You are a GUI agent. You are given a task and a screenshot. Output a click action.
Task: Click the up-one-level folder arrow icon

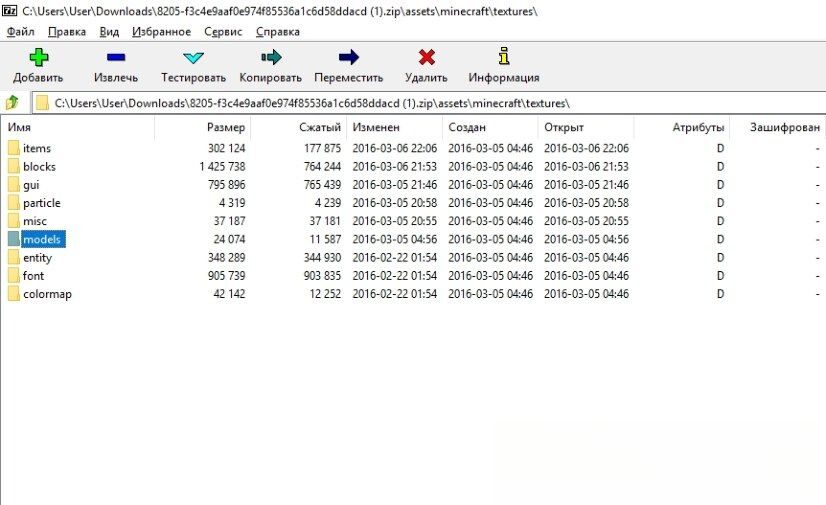pyautogui.click(x=13, y=103)
